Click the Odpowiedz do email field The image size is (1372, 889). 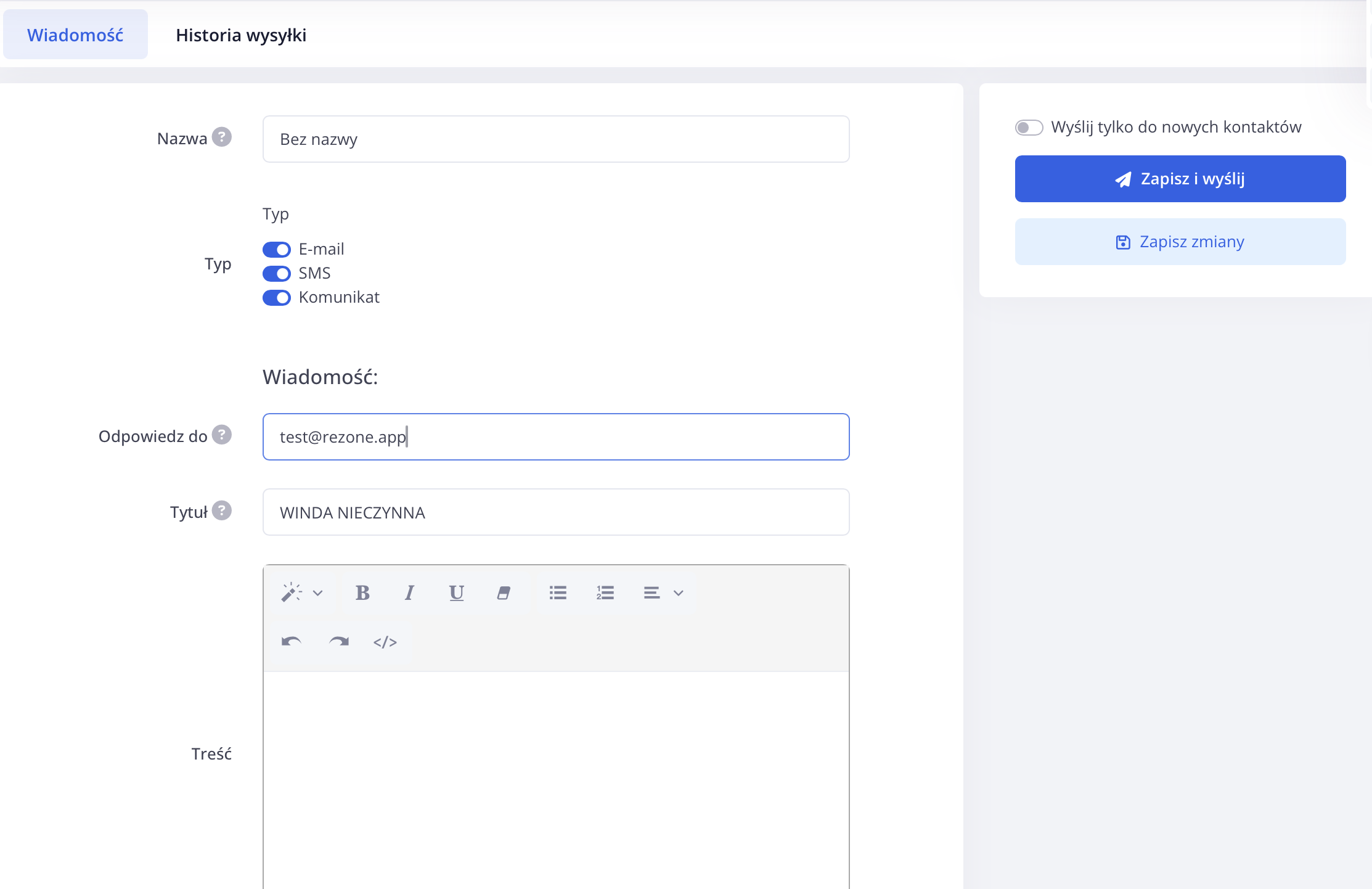[556, 437]
